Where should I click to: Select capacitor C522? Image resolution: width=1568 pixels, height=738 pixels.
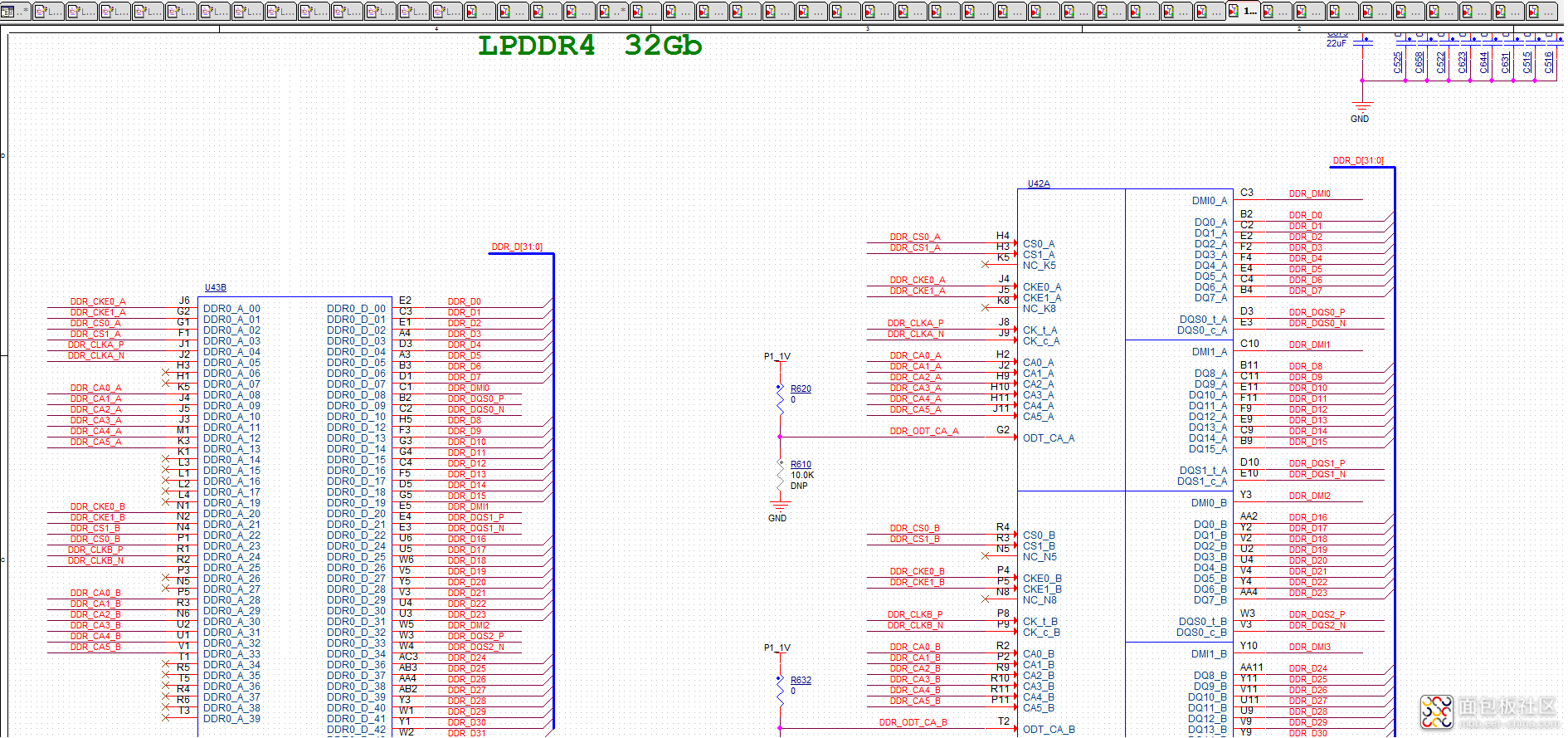click(1441, 62)
